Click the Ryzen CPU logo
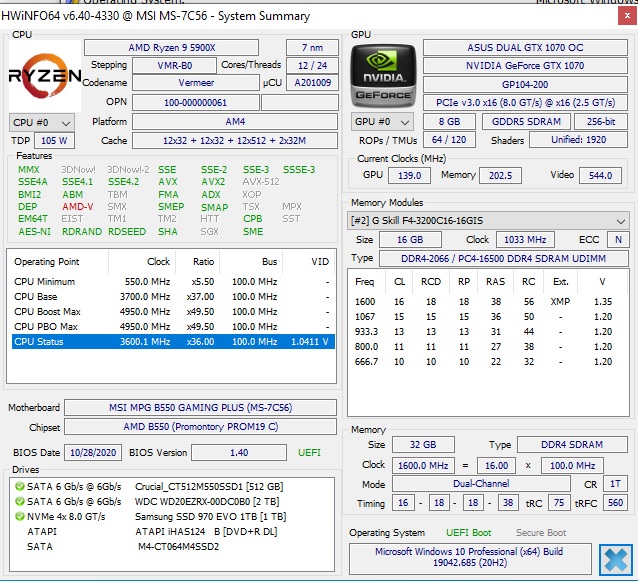638x583 pixels. click(45, 76)
